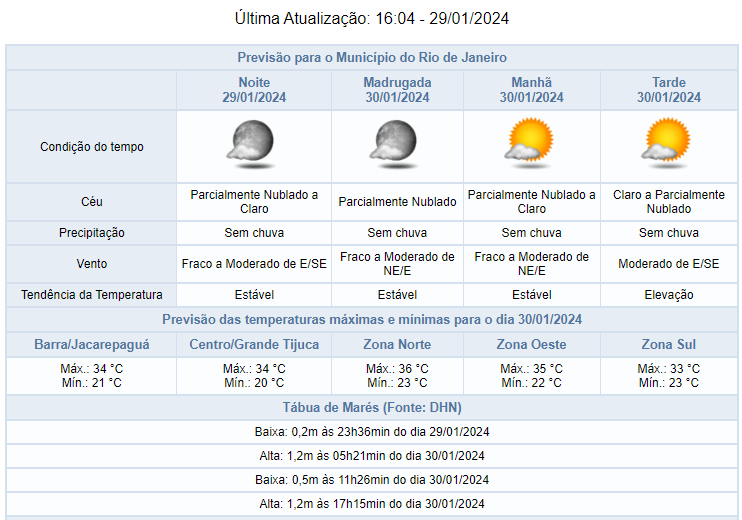742x520 pixels.
Task: Click 'Estável' in the Noite column
Action: [254, 295]
